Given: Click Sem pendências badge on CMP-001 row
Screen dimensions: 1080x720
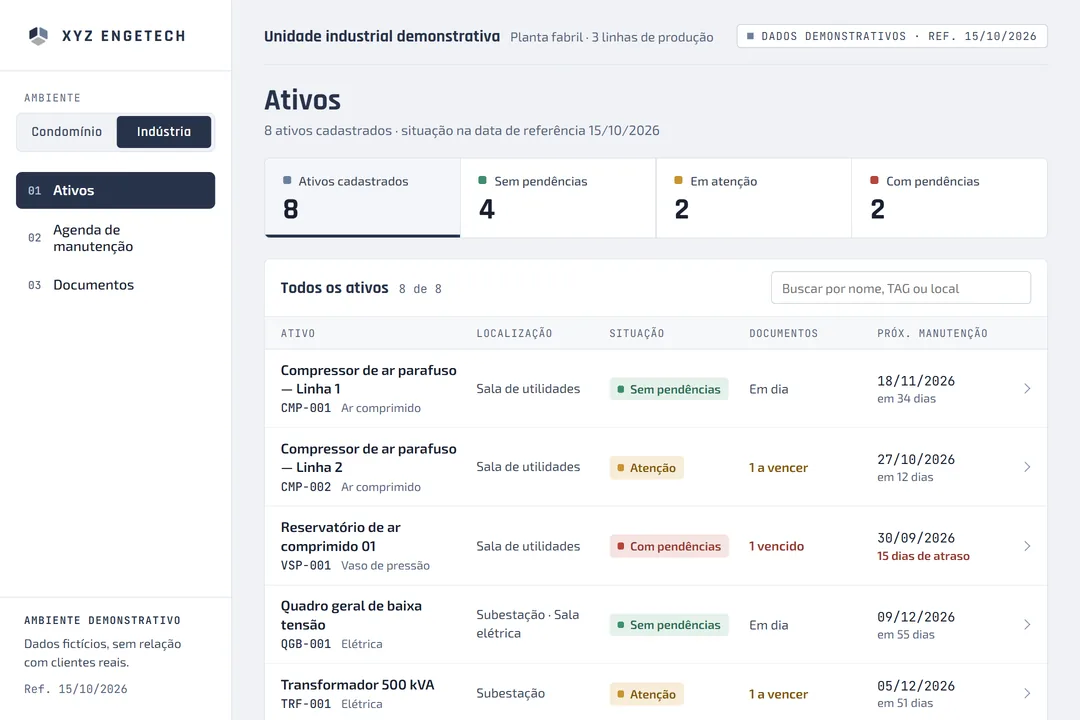Looking at the screenshot, I should click(669, 389).
